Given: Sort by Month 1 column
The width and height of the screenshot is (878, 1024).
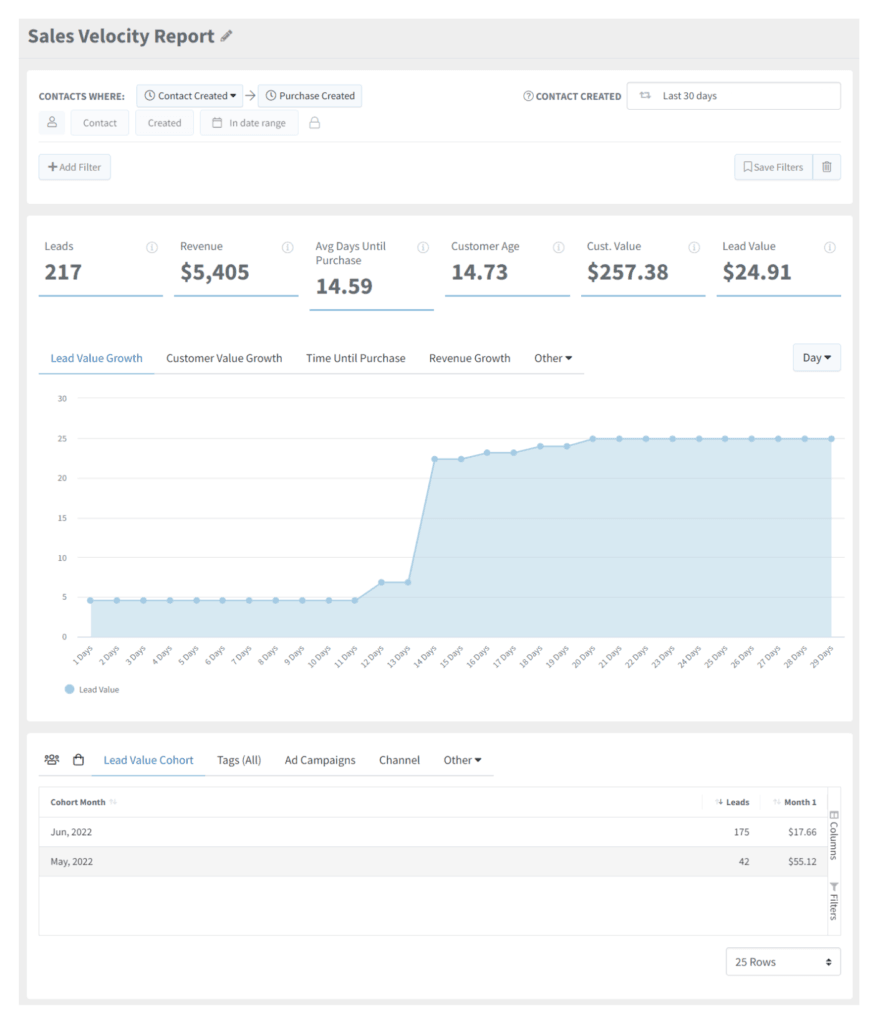Looking at the screenshot, I should 794,802.
